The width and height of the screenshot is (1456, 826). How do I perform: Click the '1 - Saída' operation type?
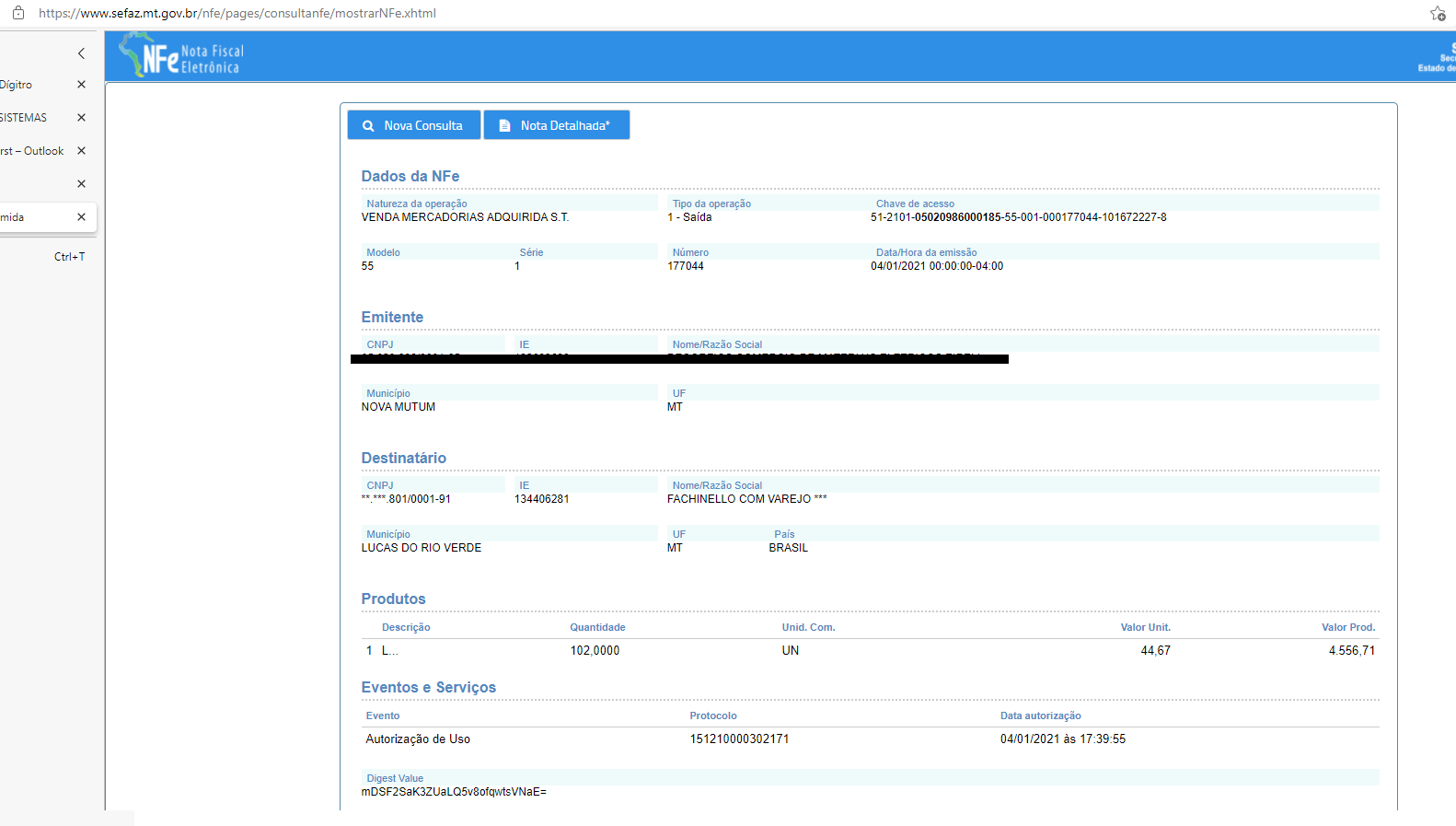(x=689, y=217)
